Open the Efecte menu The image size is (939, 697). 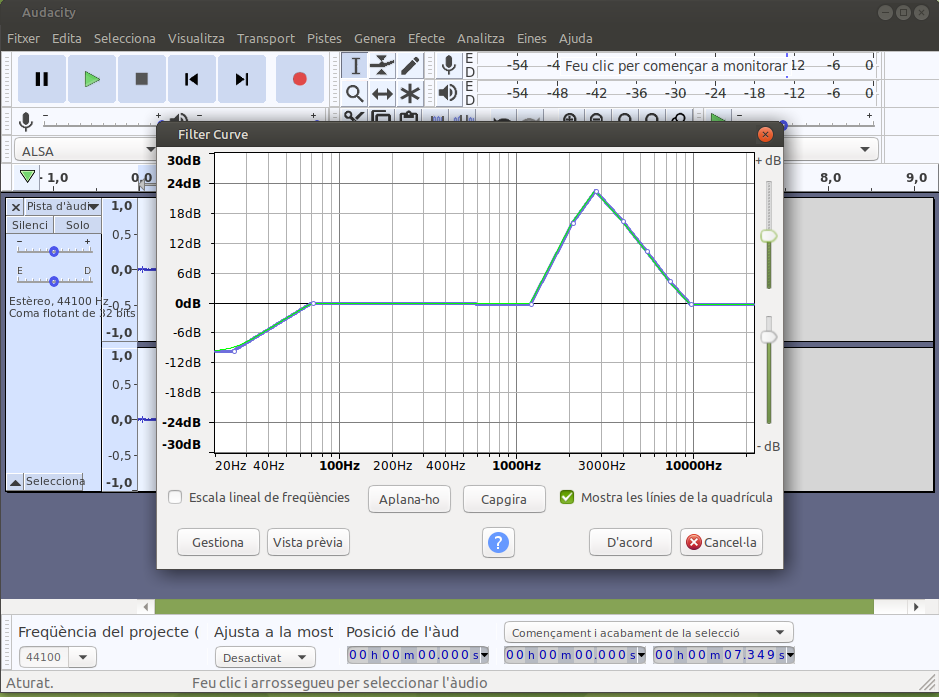pos(426,38)
